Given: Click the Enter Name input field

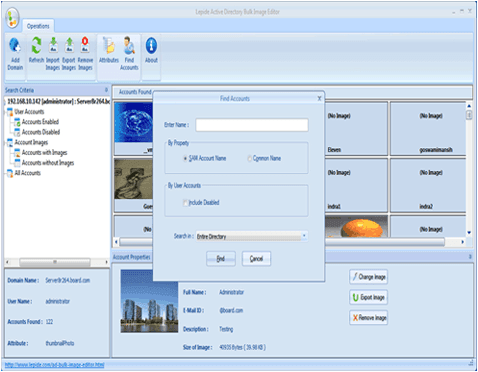Looking at the screenshot, I should 252,125.
